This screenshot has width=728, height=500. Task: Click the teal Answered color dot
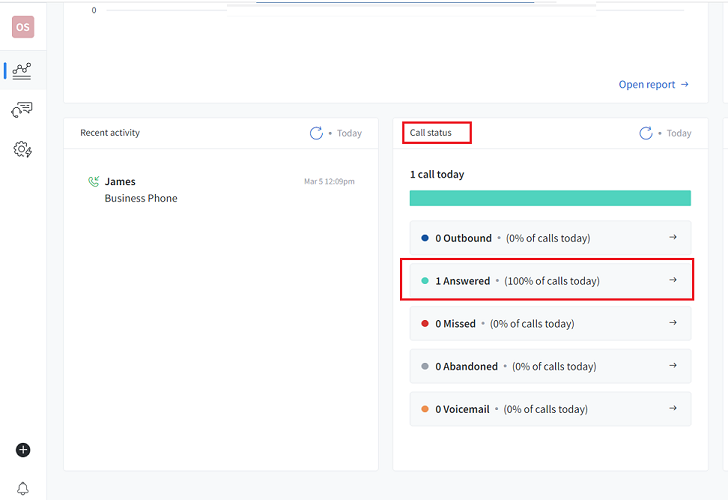click(x=425, y=281)
